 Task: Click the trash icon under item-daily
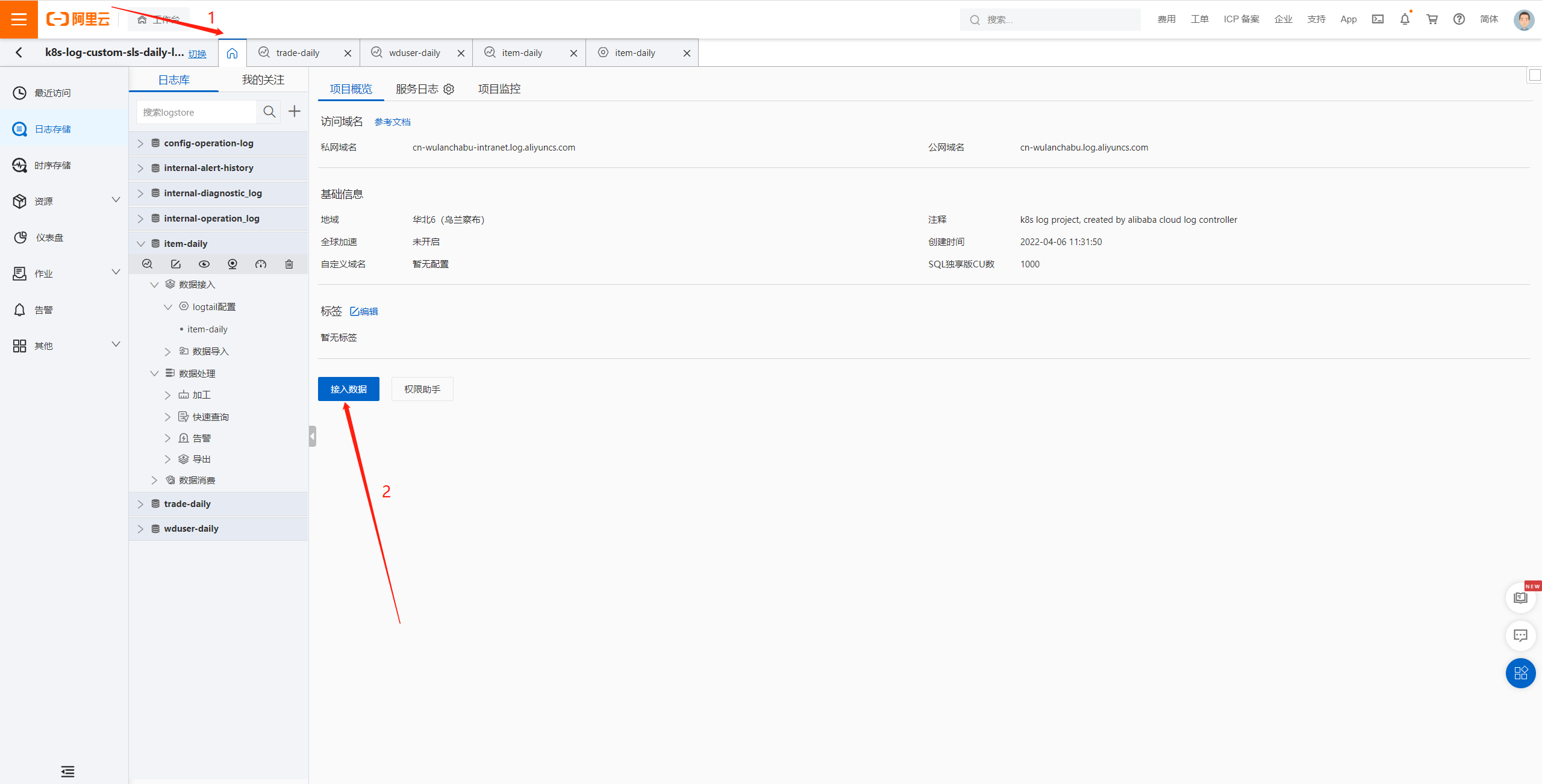289,264
